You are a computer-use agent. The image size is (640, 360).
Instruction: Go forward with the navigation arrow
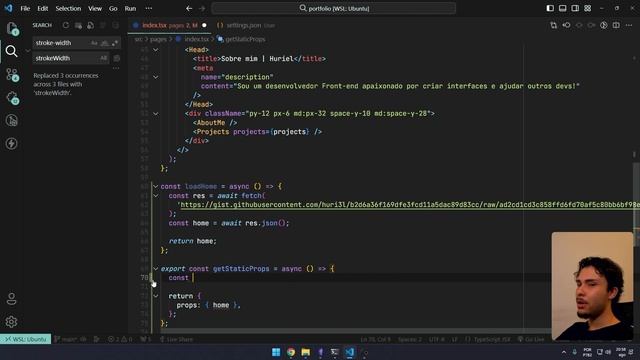pyautogui.click(x=202, y=8)
